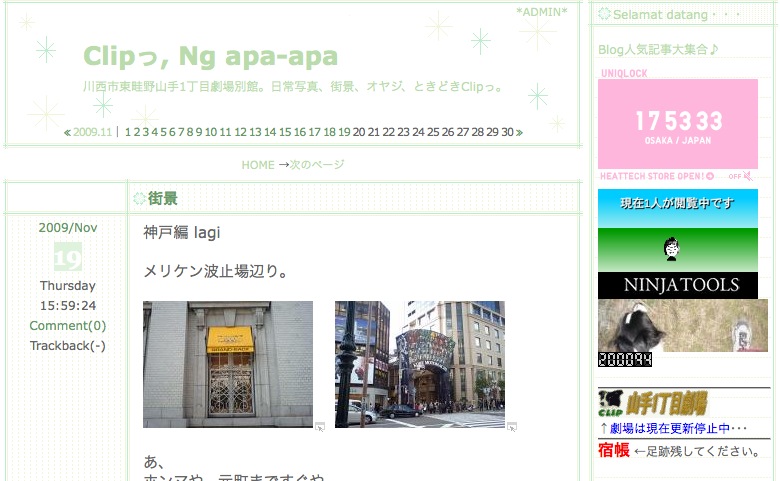Click the 15:59:24 post time

(68, 306)
